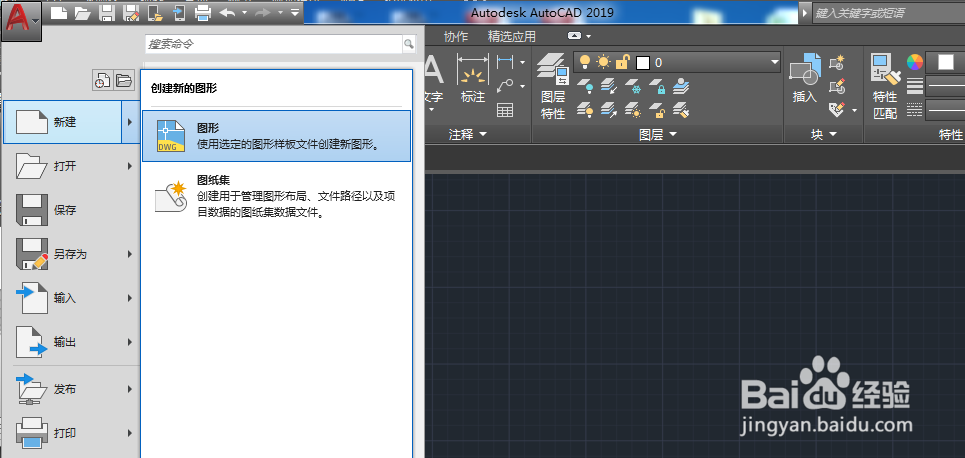
Task: Select 另存为 in application menu
Action: (x=70, y=254)
